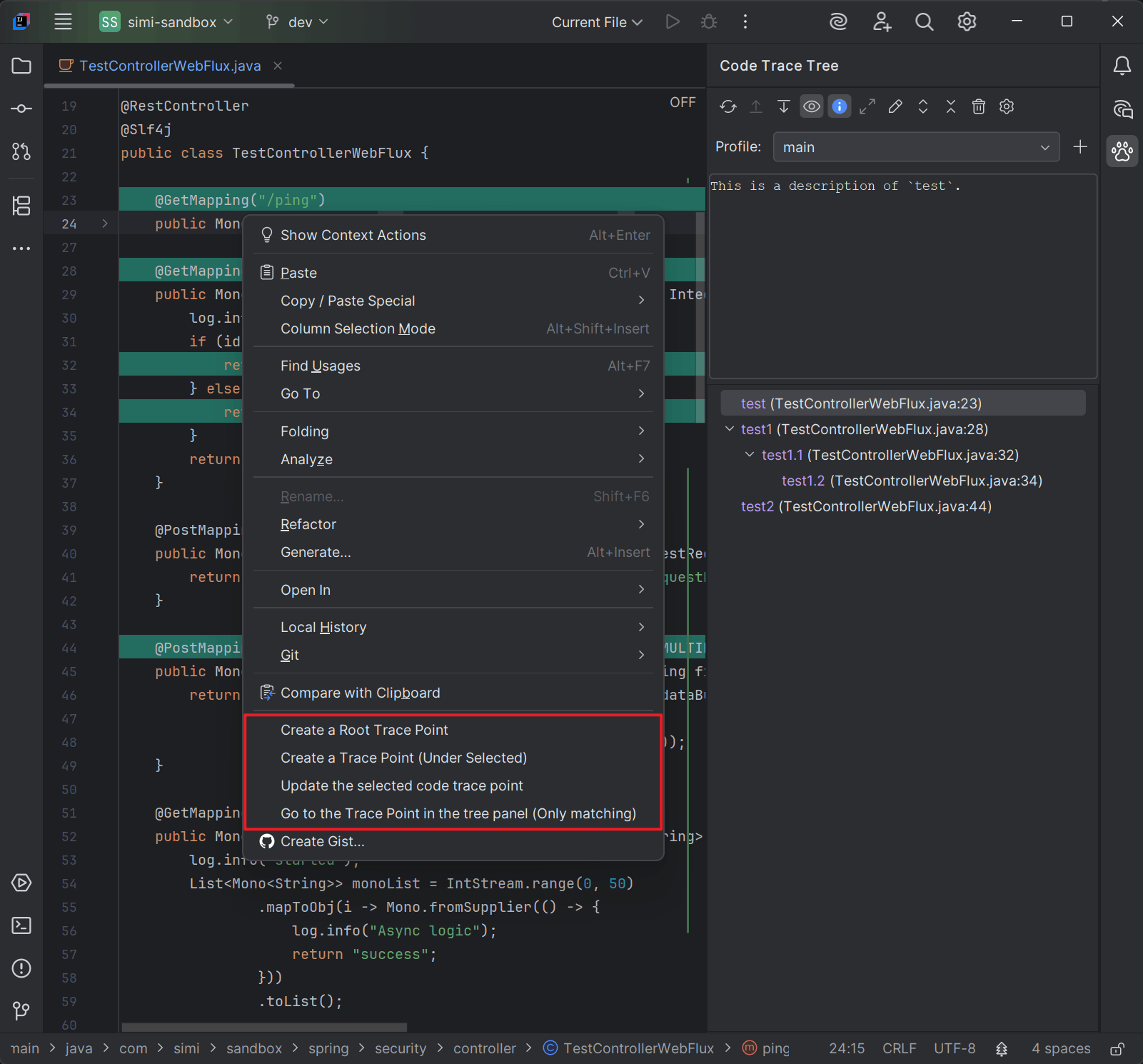The image size is (1143, 1064).
Task: Show more tool windows ellipsis
Action: 21,249
